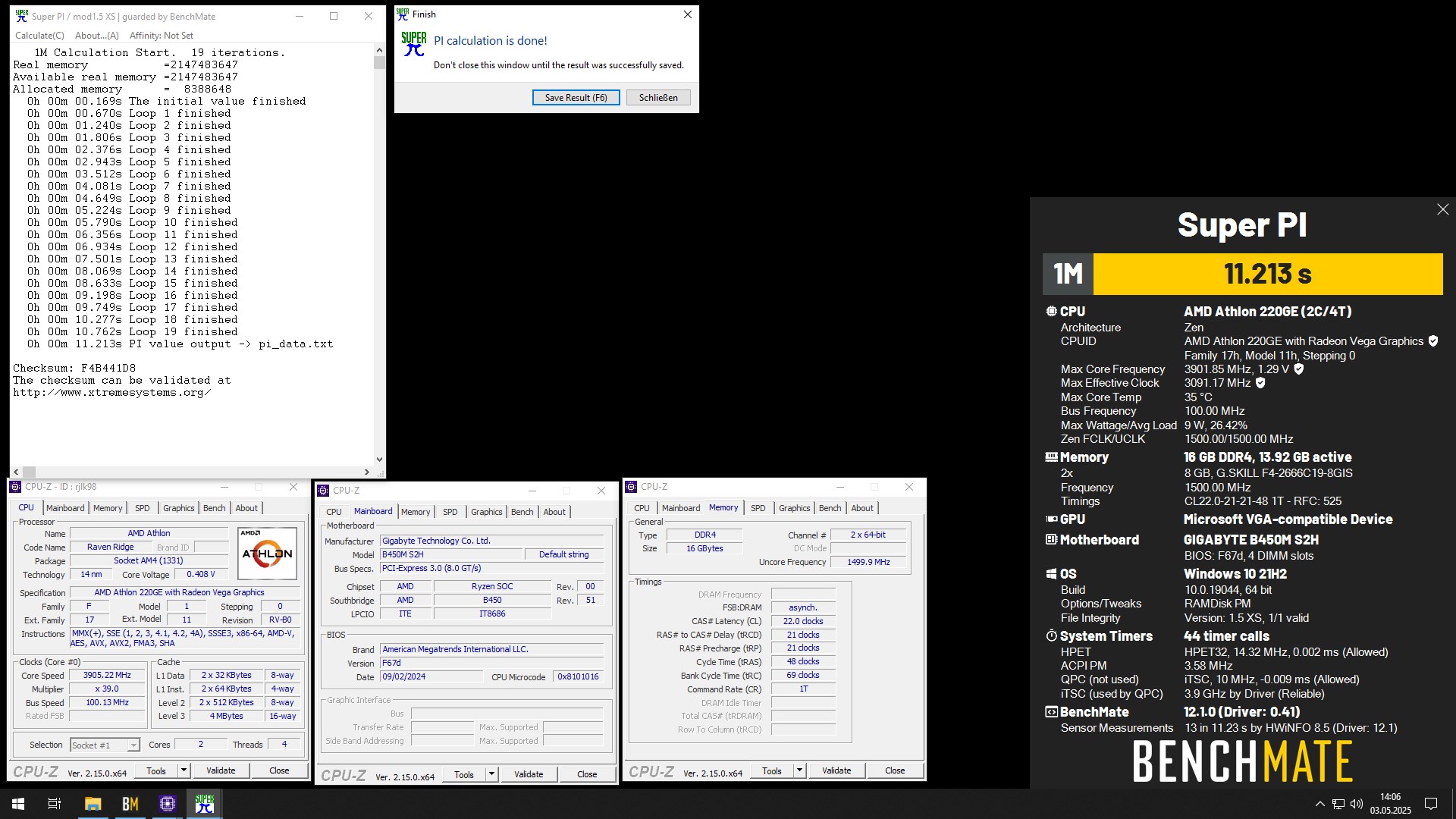Click Tools button in first CPU-Z window

[x=156, y=770]
